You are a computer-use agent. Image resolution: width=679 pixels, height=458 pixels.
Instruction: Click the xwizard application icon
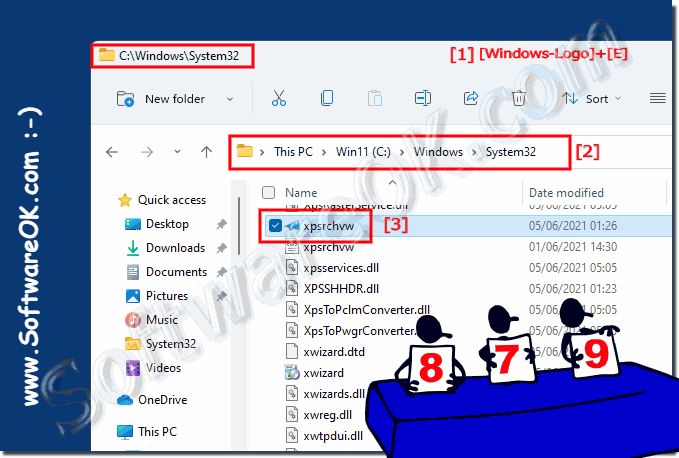click(292, 372)
